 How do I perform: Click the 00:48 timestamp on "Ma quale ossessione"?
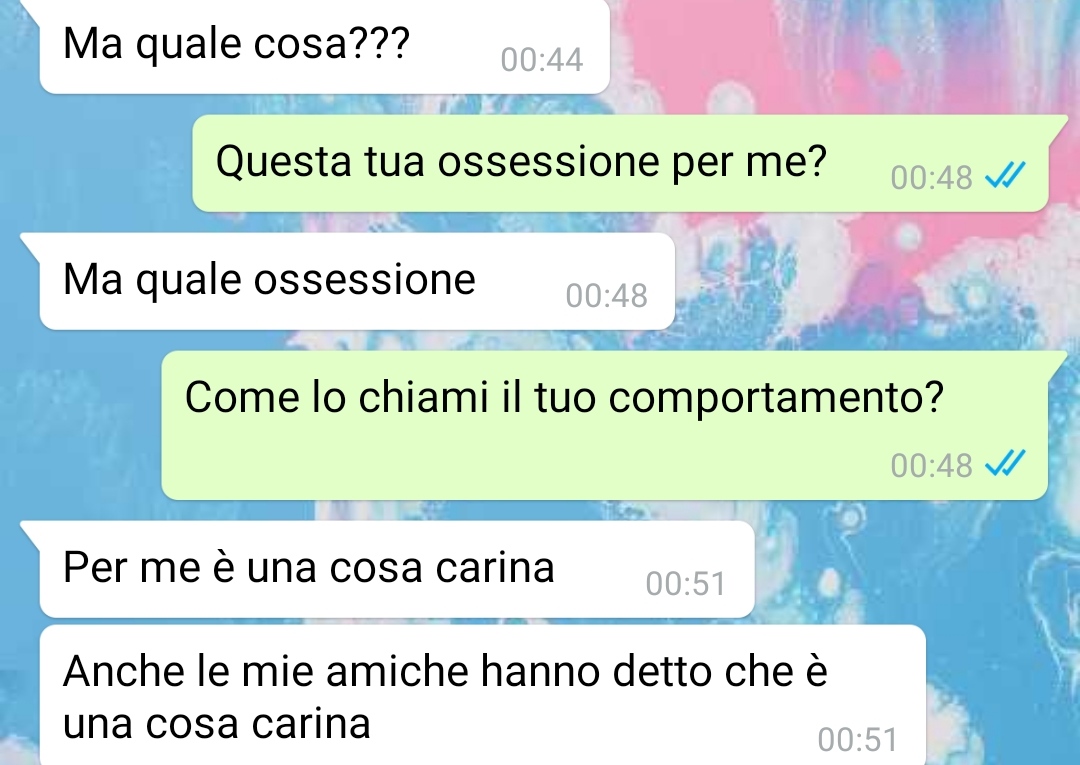pos(606,295)
